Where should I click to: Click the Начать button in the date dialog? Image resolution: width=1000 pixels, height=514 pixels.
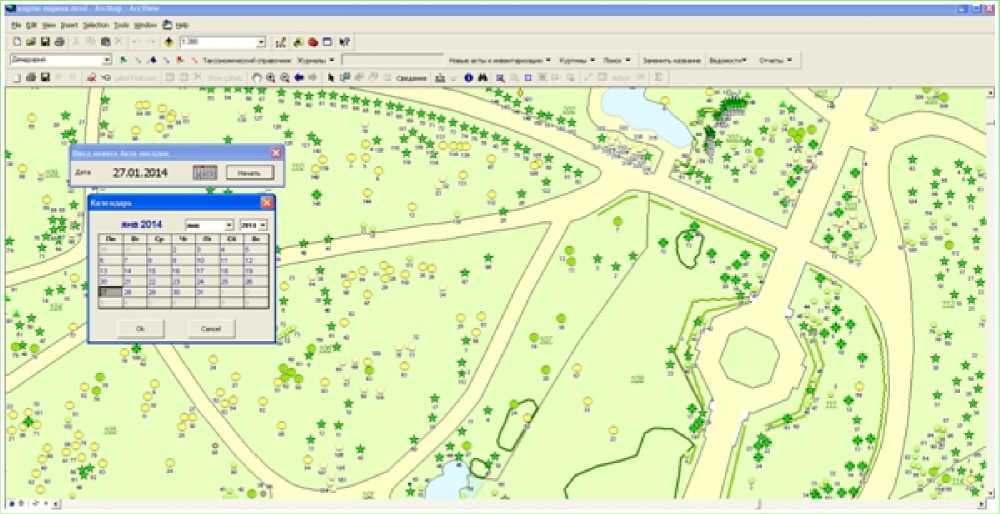(x=249, y=172)
